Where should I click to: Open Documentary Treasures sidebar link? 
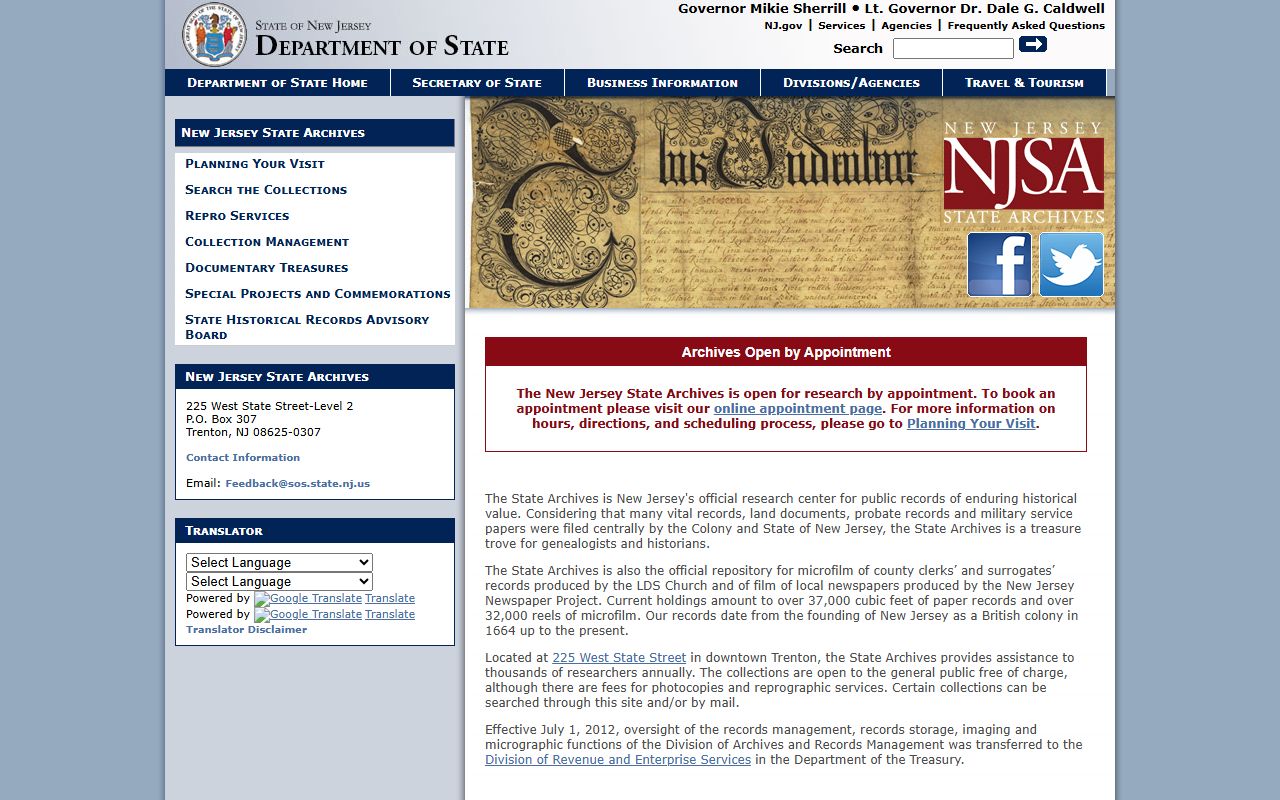point(267,268)
